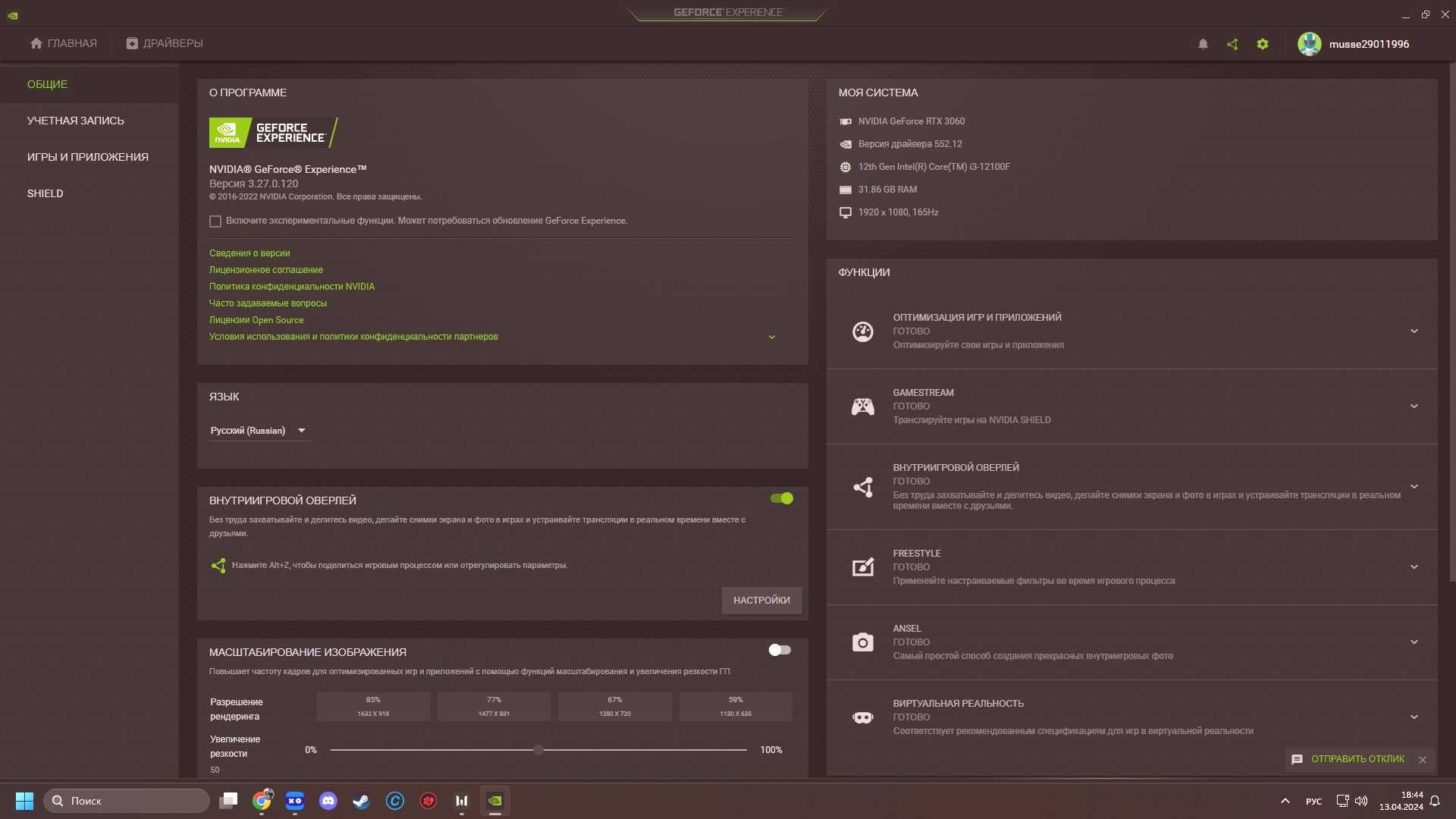The height and width of the screenshot is (819, 1456).
Task: Enable experimental features checkbox
Action: [215, 221]
